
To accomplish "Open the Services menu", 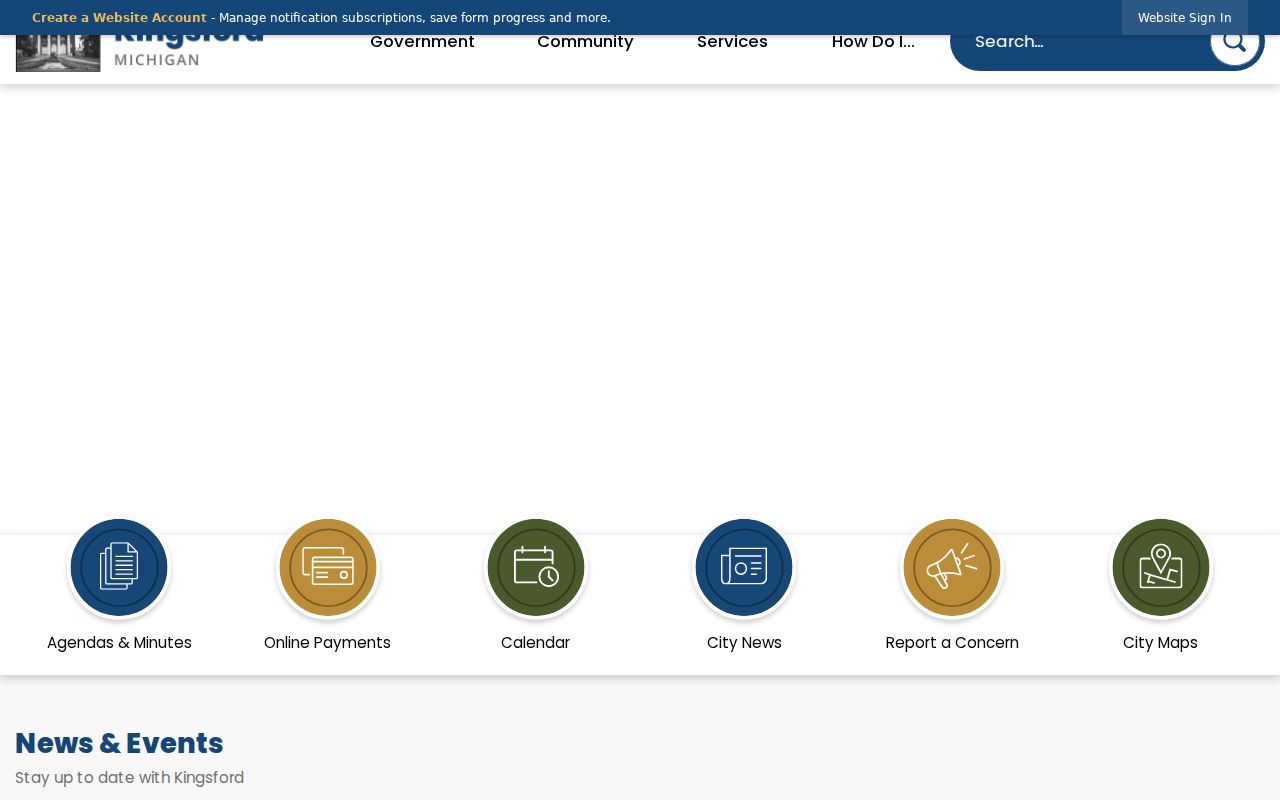I will [732, 42].
